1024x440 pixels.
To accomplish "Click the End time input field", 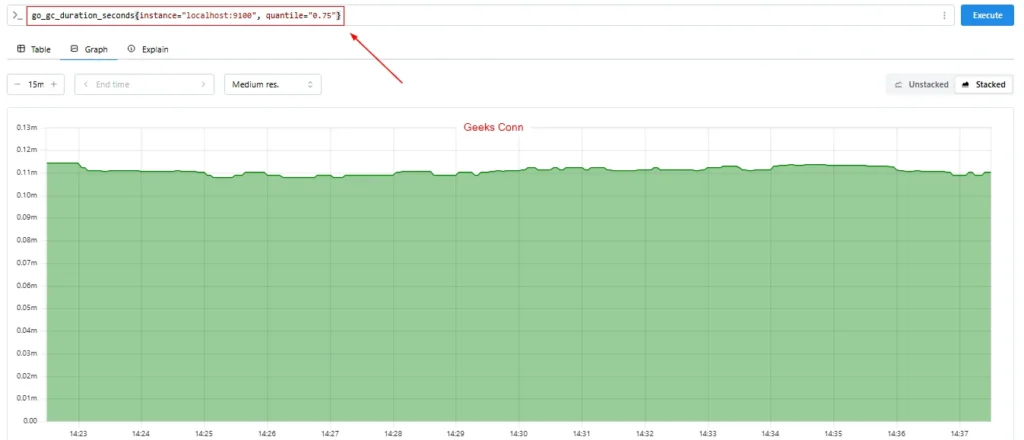I will click(x=145, y=85).
